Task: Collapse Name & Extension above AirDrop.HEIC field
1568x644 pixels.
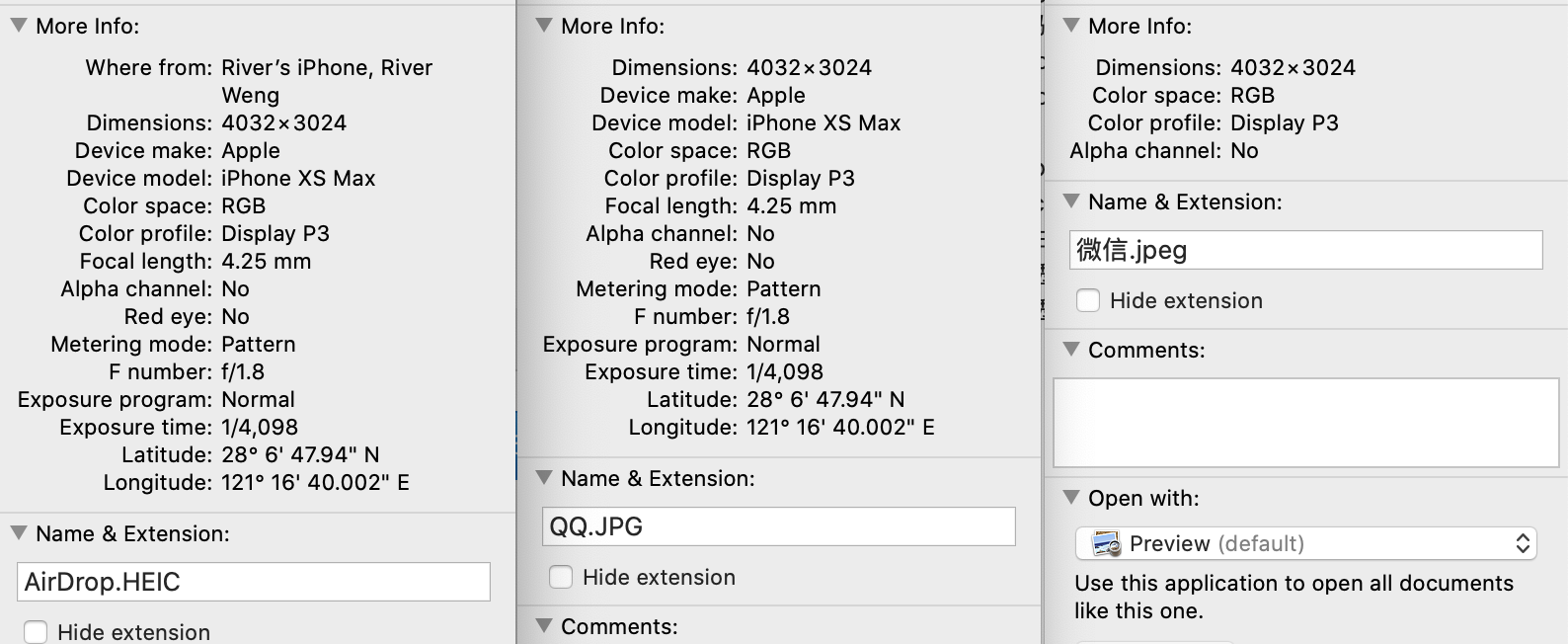Action: click(x=19, y=533)
